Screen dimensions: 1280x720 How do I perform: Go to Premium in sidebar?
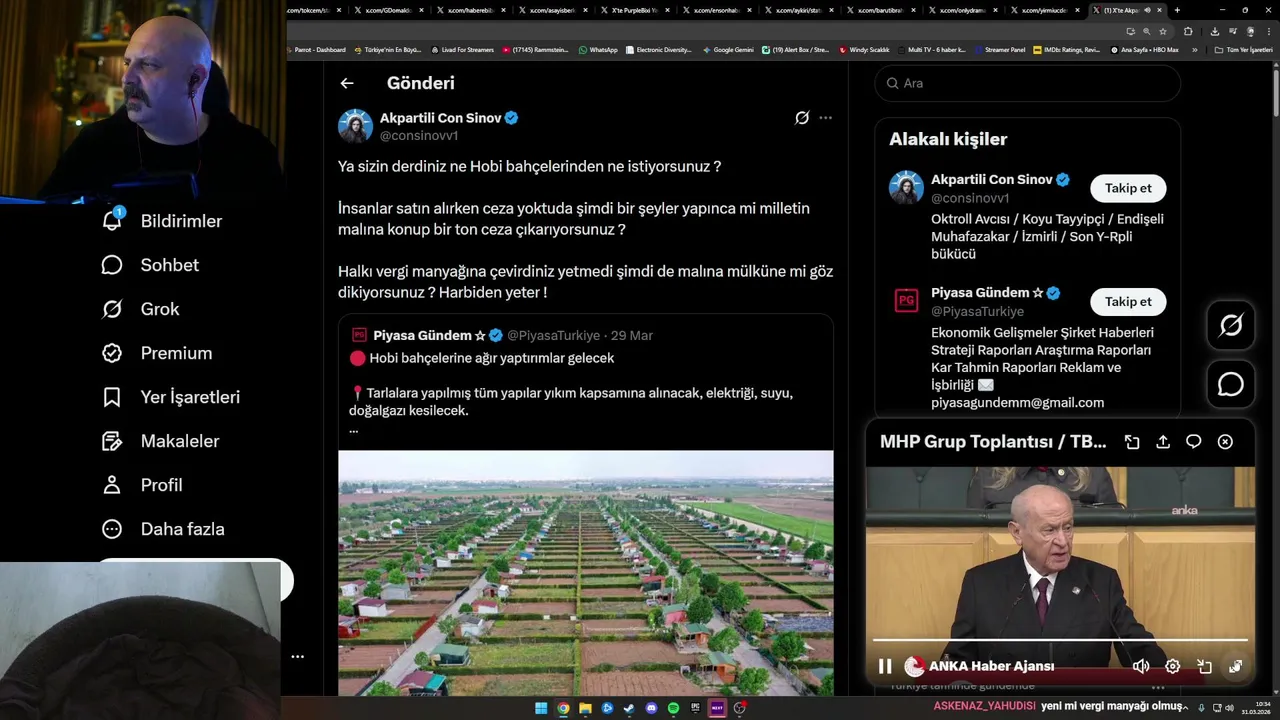click(x=157, y=353)
